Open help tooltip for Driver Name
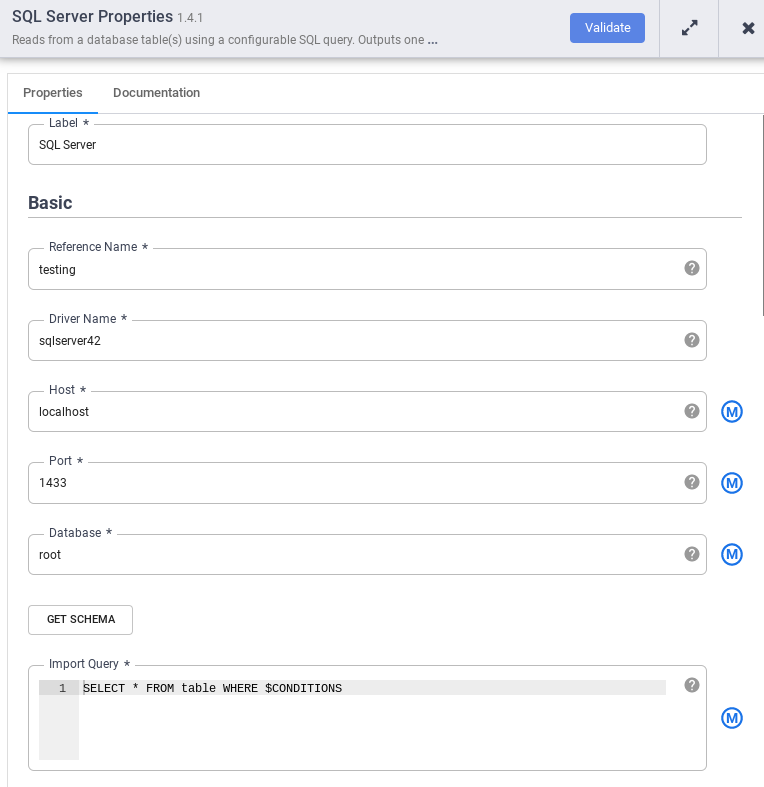 point(691,340)
